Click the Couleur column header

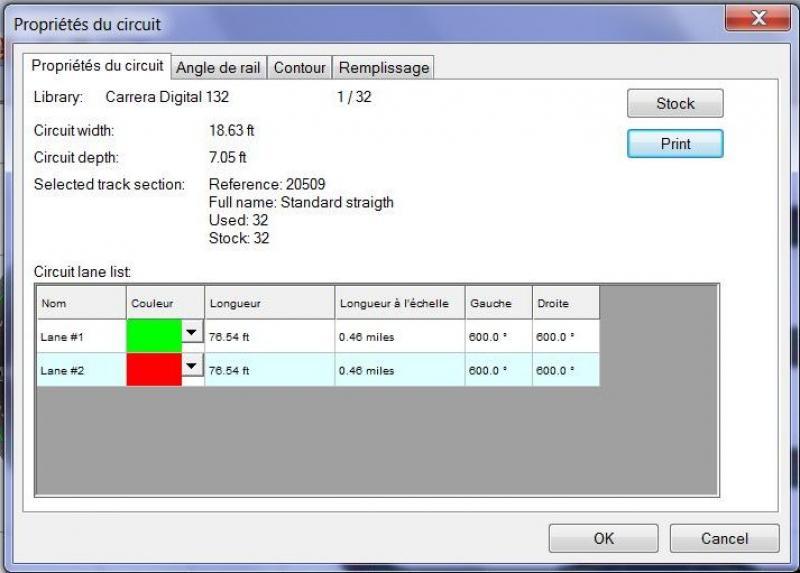165,303
